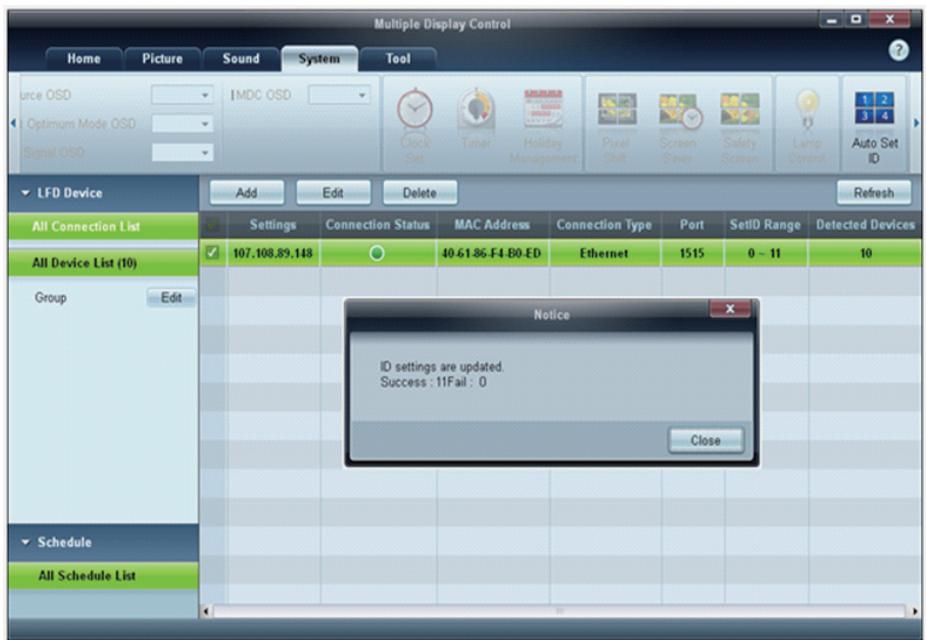Click the Settings column header
Image resolution: width=926 pixels, height=640 pixels.
(273, 225)
